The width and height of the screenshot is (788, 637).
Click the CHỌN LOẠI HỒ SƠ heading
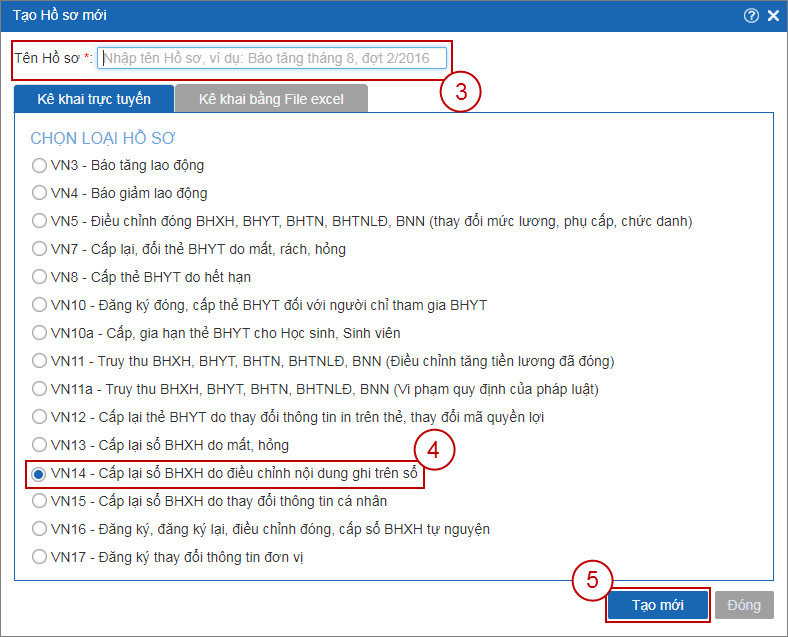pos(103,138)
